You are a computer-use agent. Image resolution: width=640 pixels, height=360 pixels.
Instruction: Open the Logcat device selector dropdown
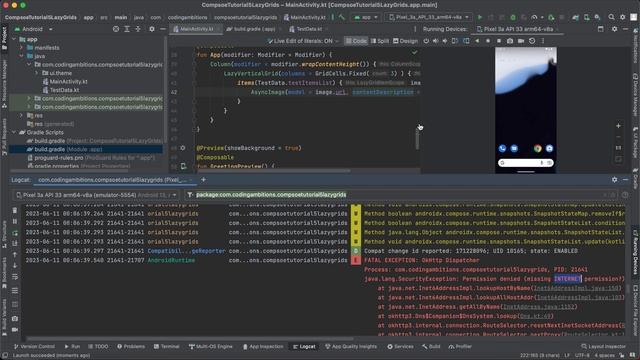[x=96, y=195]
